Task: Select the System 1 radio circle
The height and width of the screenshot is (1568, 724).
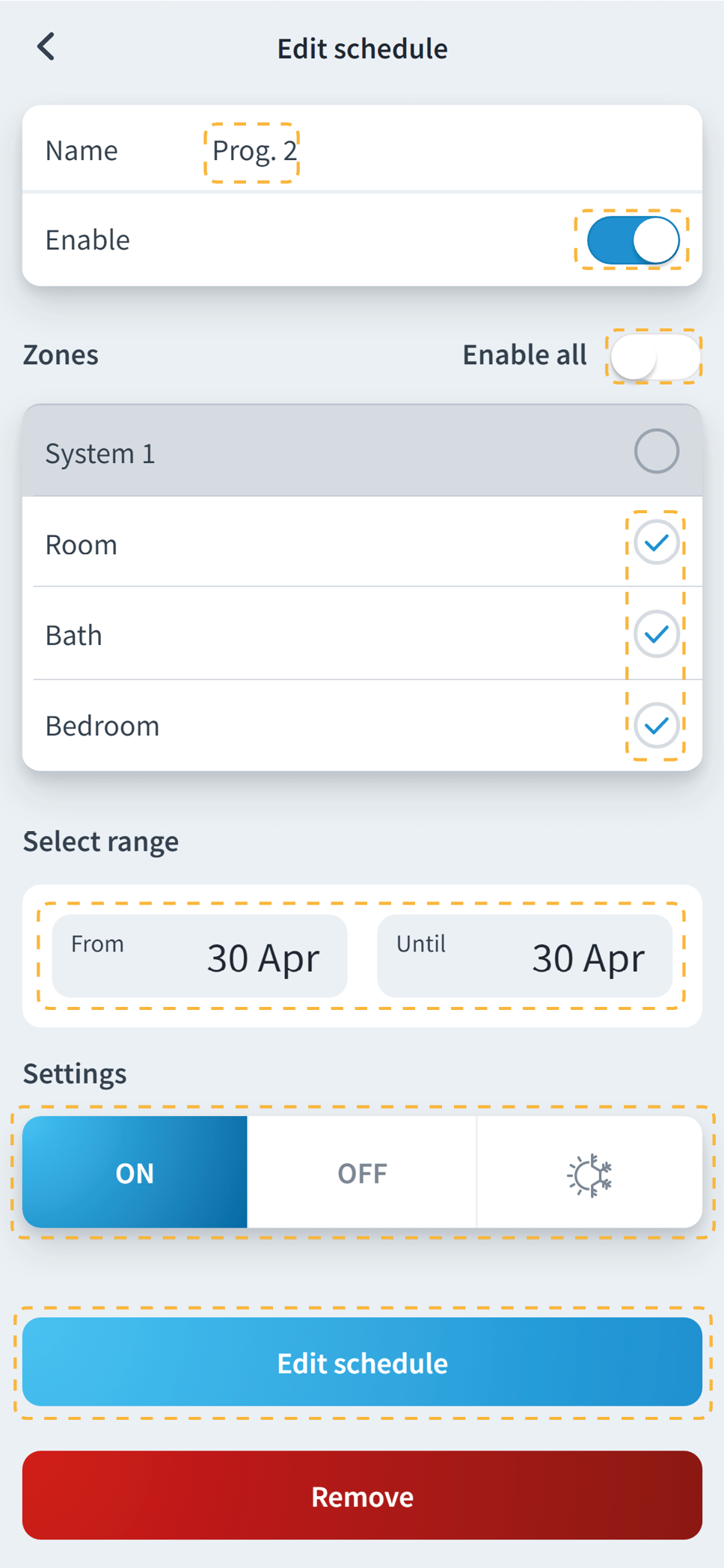Action: click(x=656, y=451)
